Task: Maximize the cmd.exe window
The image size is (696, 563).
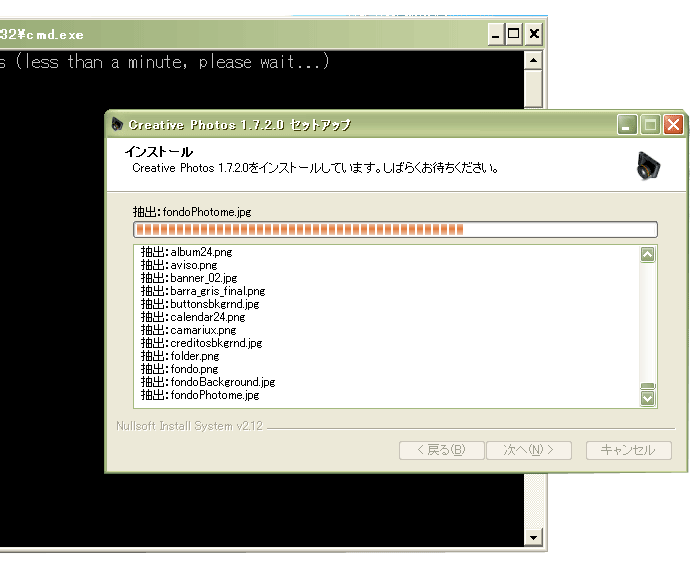Action: [514, 35]
